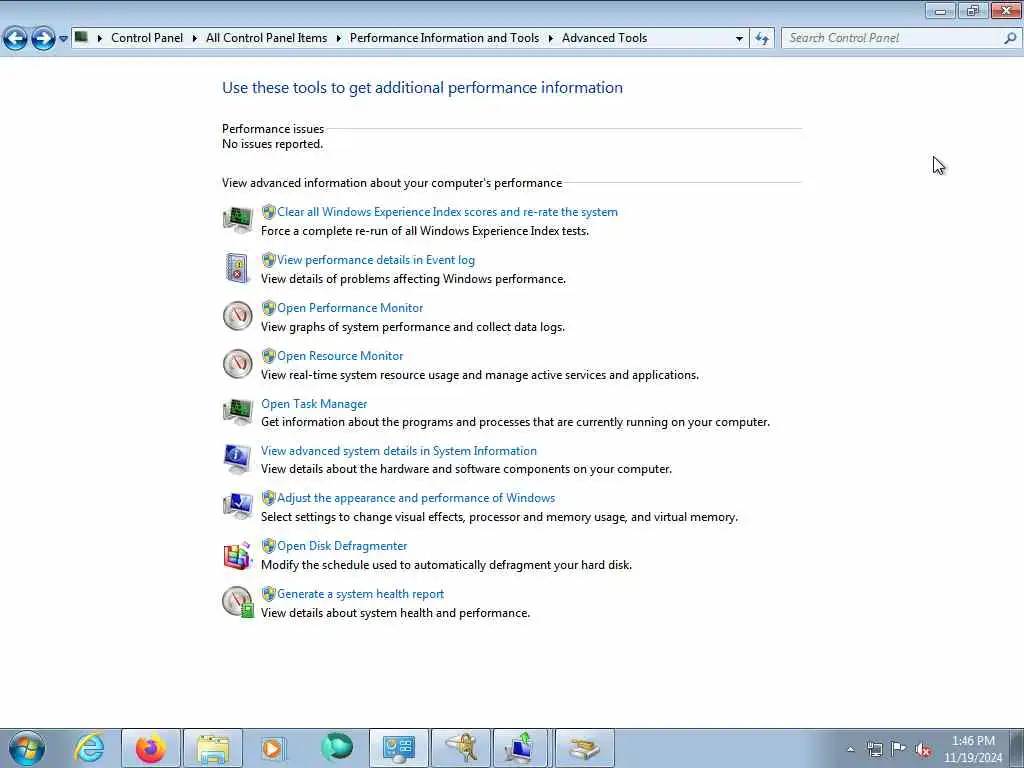
Task: Click the system health report gauge icon
Action: coord(237,602)
